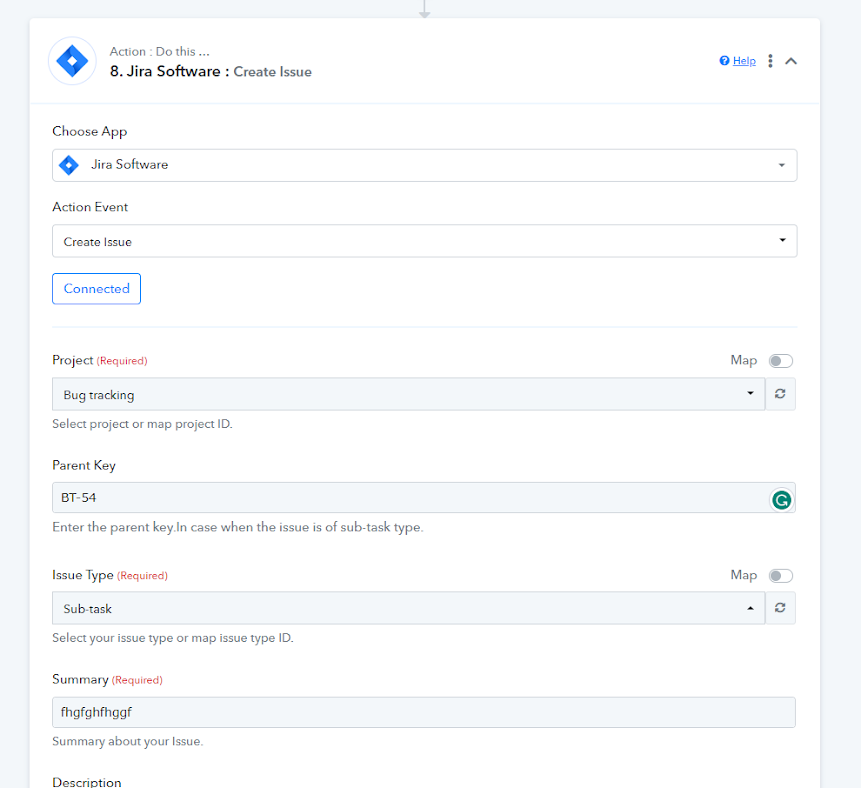Image resolution: width=861 pixels, height=788 pixels.
Task: Open the Action Event dropdown
Action: pyautogui.click(x=424, y=241)
